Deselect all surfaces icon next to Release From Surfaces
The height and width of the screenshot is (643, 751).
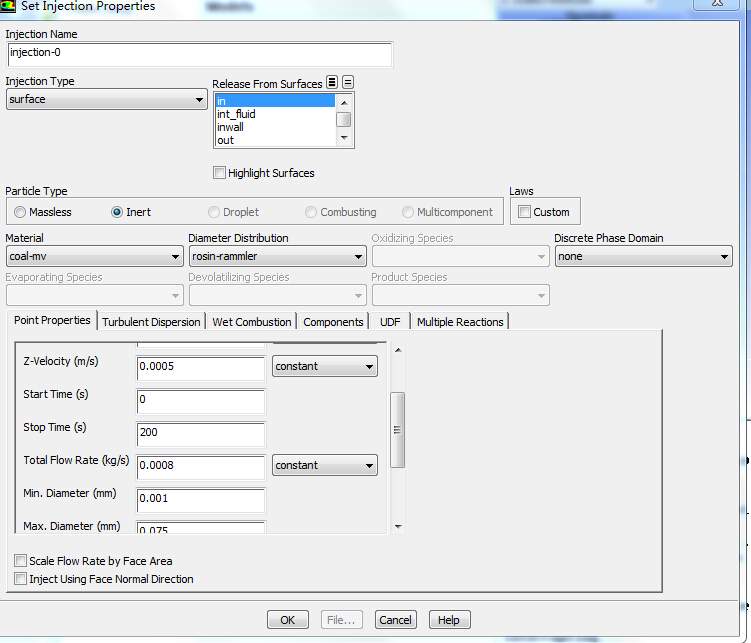coord(348,82)
